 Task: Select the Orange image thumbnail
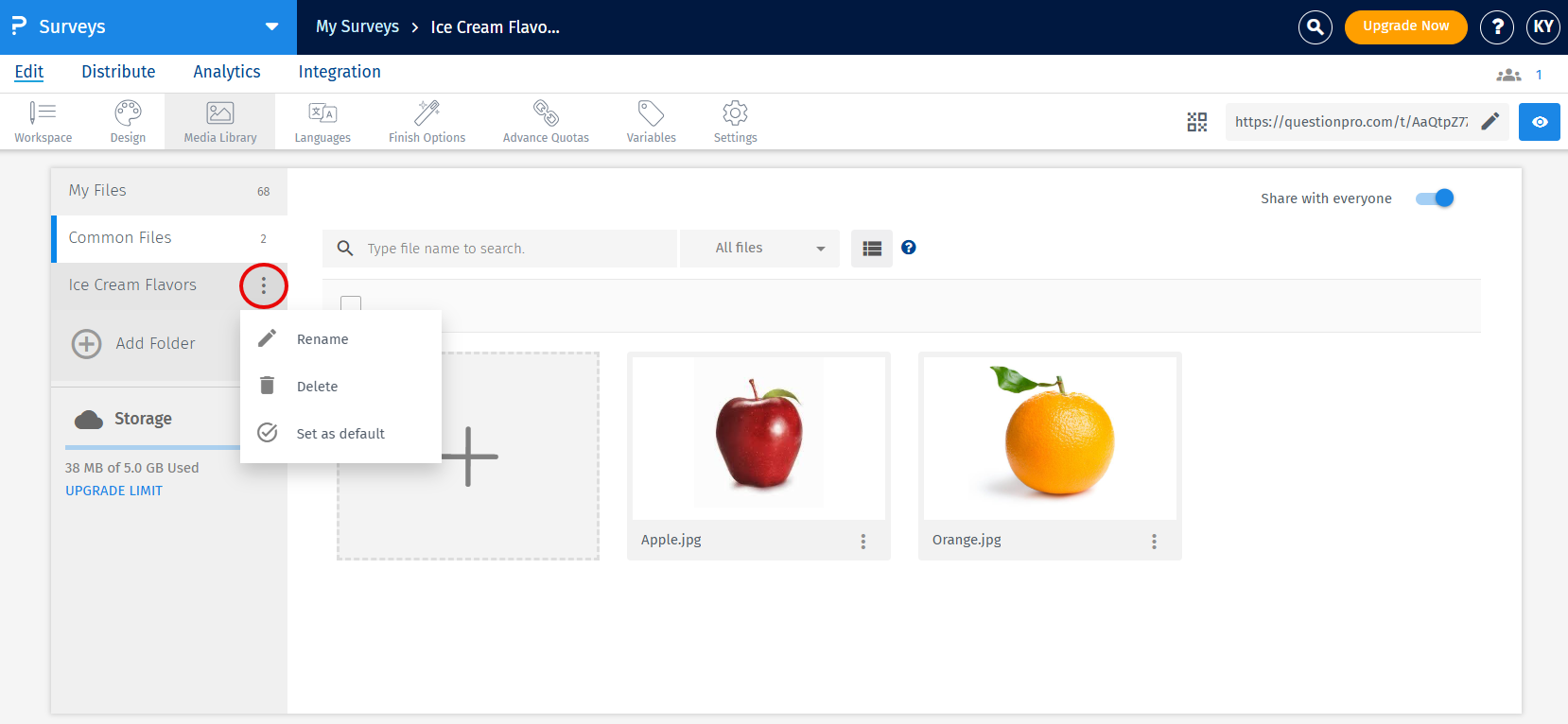1050,439
